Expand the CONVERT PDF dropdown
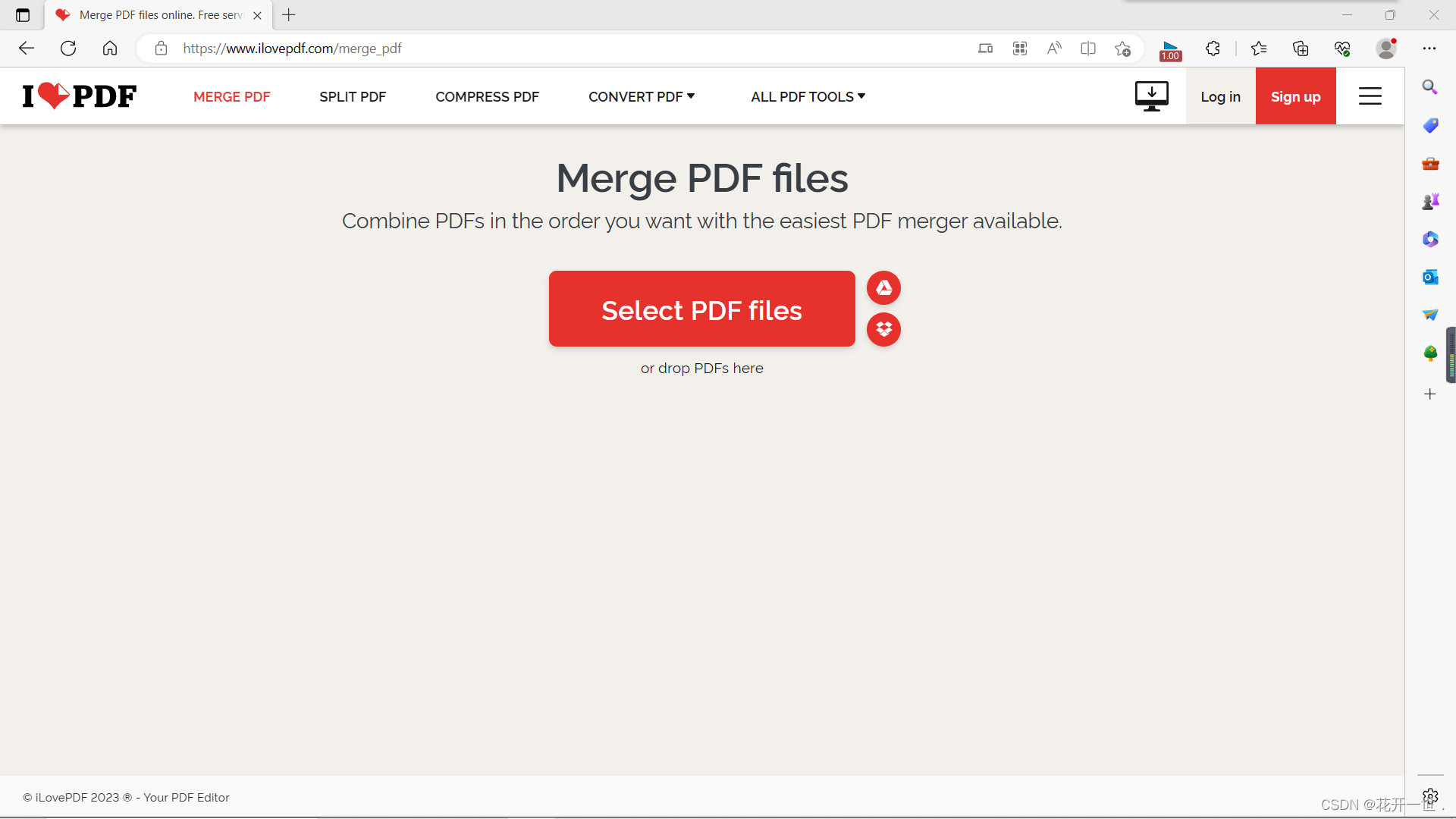This screenshot has width=1456, height=819. (642, 96)
